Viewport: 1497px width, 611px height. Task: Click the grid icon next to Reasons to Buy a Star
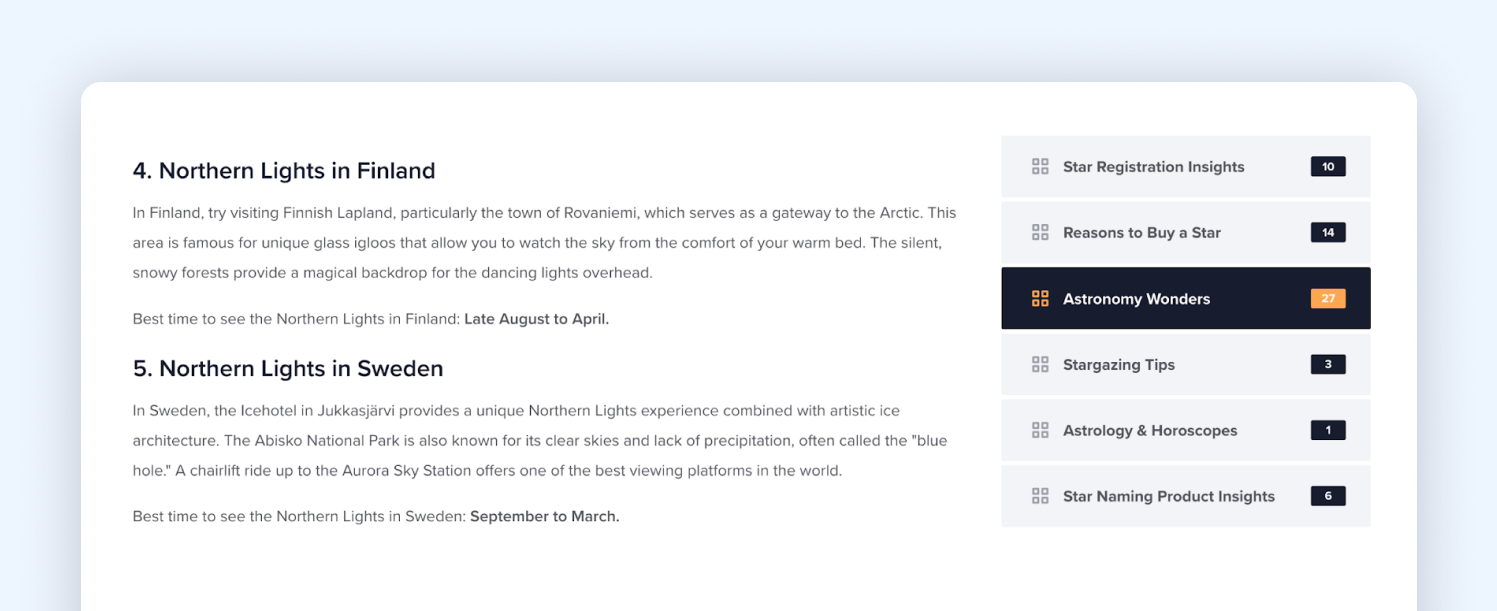pyautogui.click(x=1040, y=232)
